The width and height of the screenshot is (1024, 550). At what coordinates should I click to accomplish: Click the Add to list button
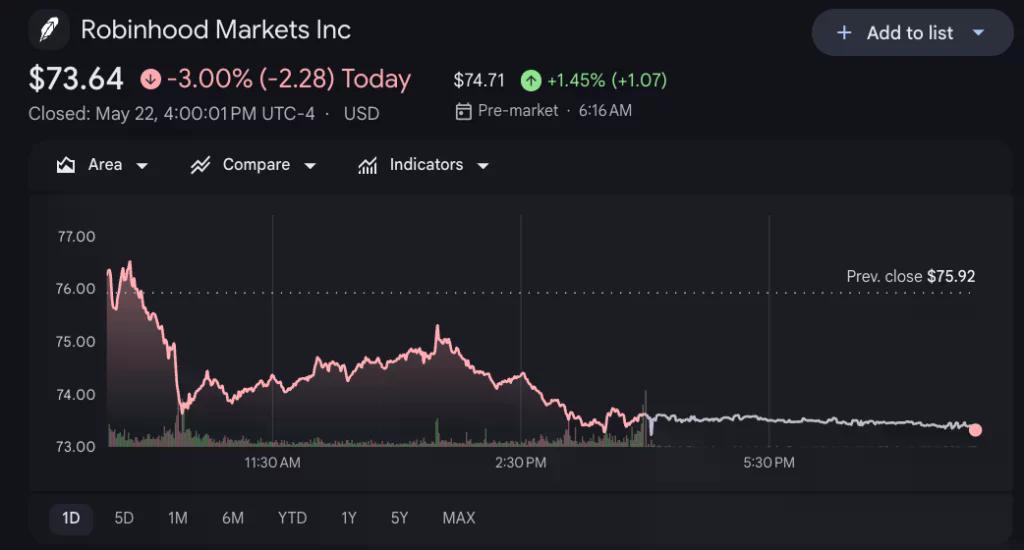(912, 33)
